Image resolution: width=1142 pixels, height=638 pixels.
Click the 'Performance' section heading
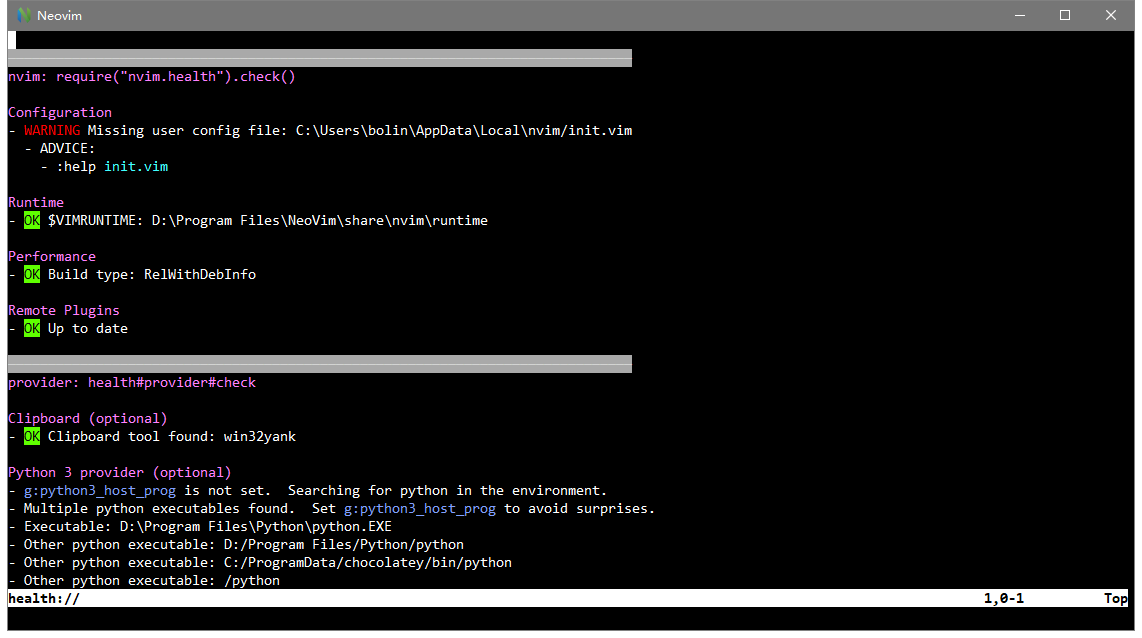coord(52,256)
